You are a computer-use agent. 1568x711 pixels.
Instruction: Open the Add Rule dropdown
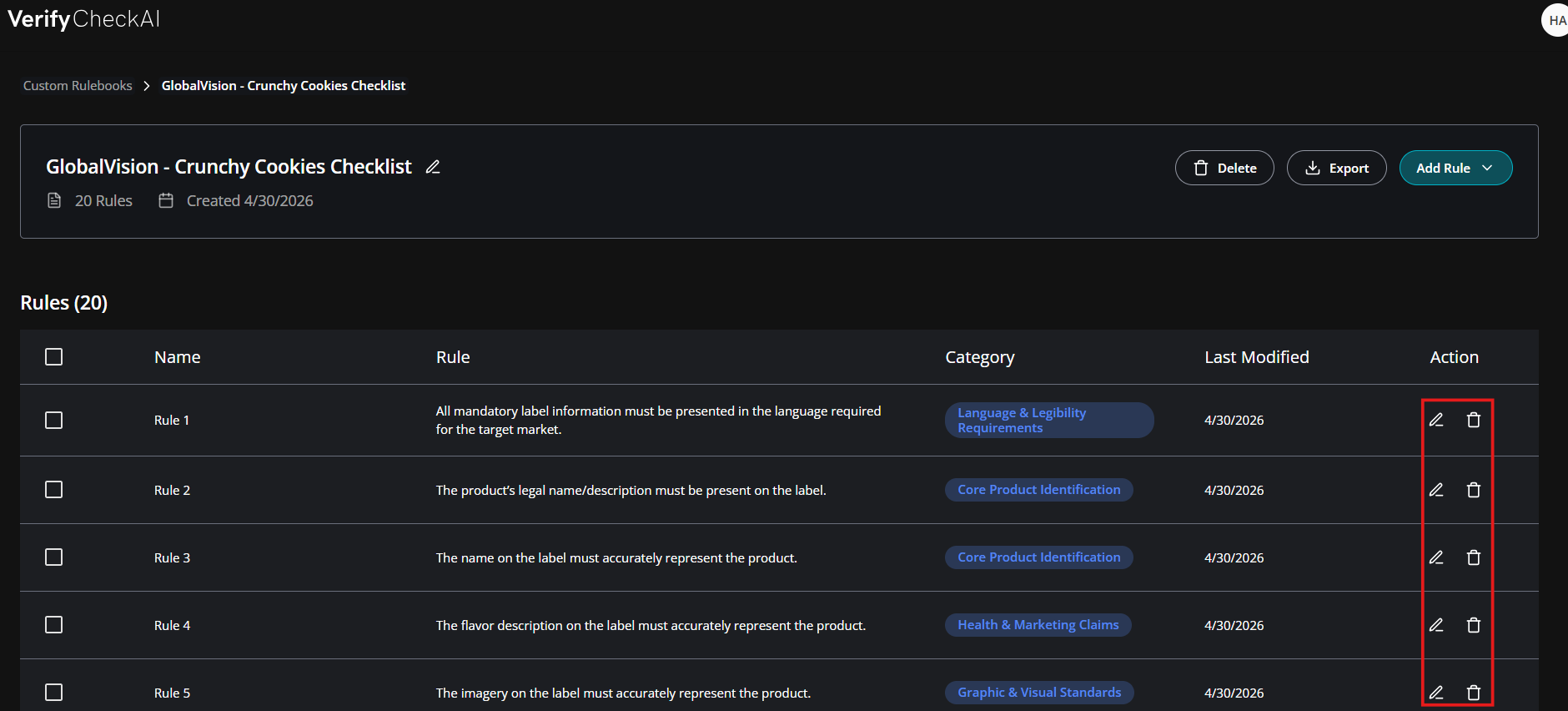tap(1455, 168)
